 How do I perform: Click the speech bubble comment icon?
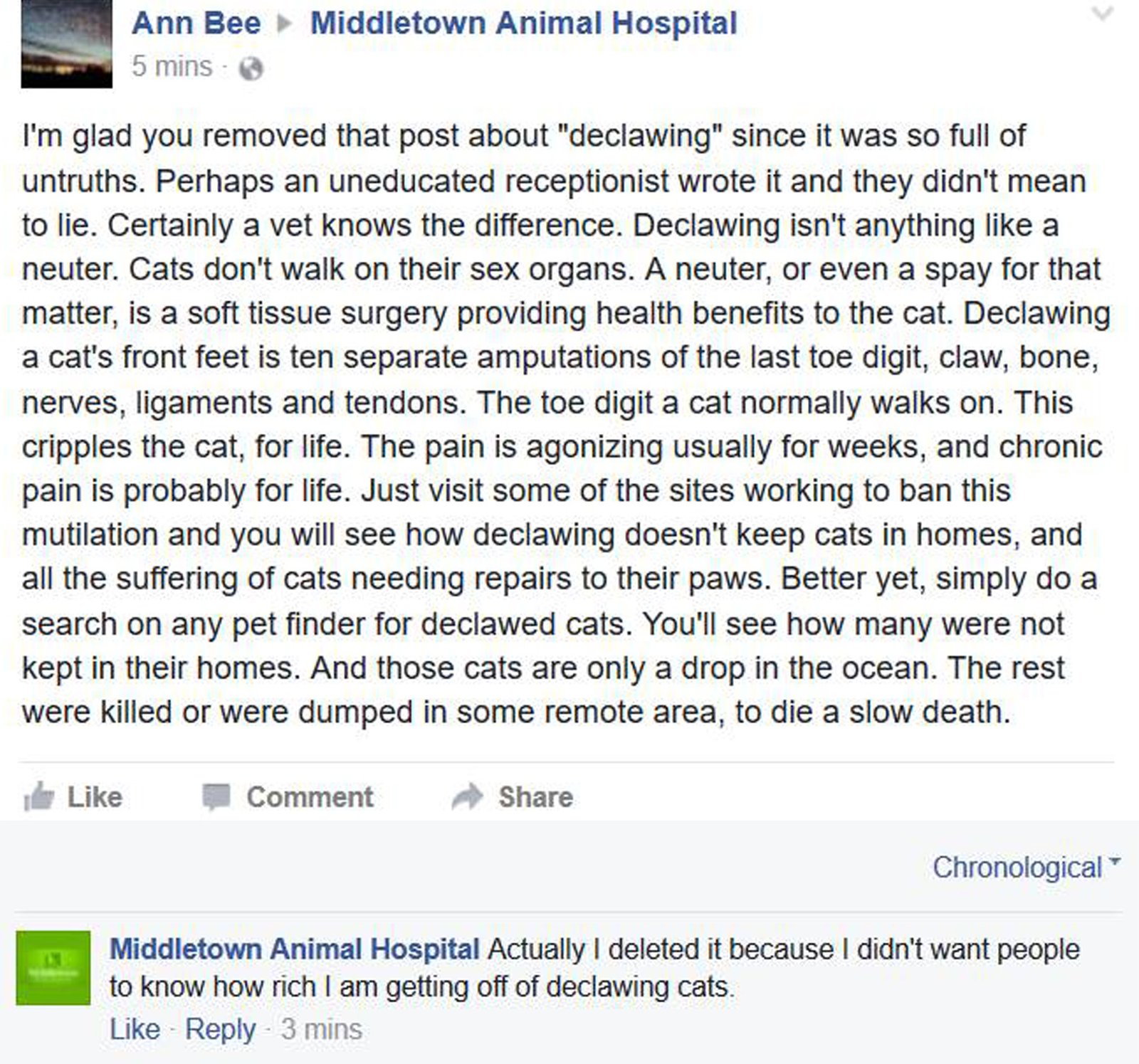[216, 797]
